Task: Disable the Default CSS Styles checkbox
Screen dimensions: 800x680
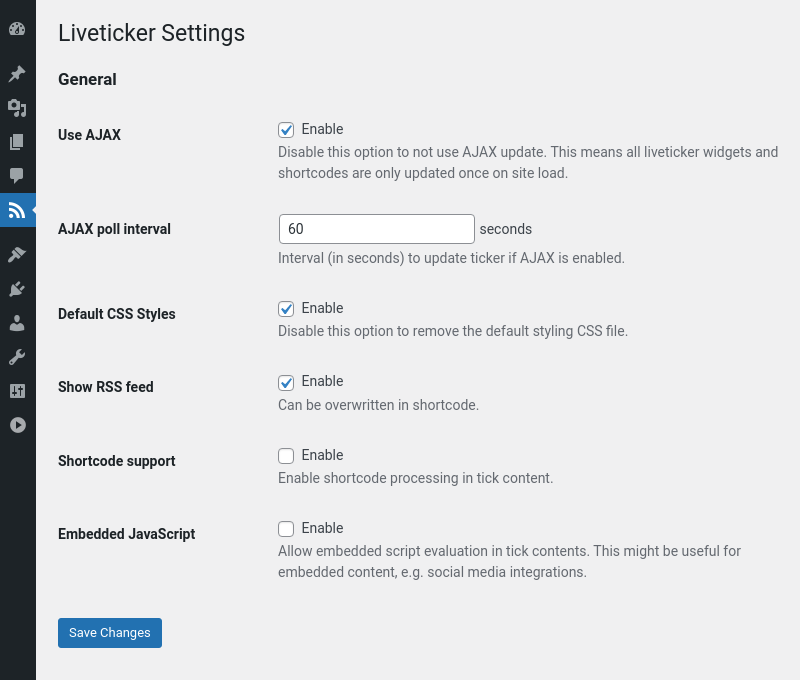Action: [286, 309]
